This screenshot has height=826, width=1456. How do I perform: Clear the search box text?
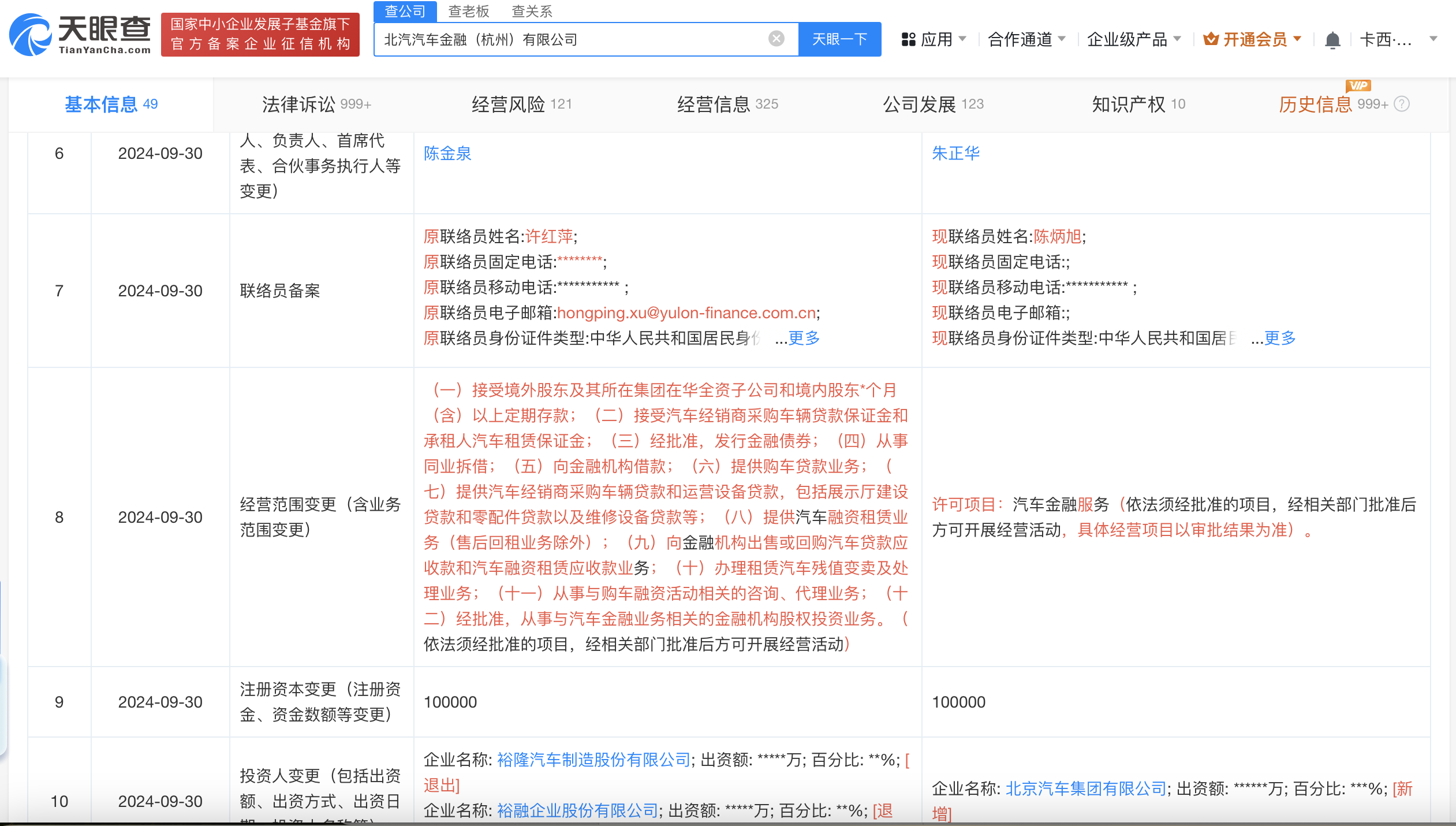coord(776,39)
